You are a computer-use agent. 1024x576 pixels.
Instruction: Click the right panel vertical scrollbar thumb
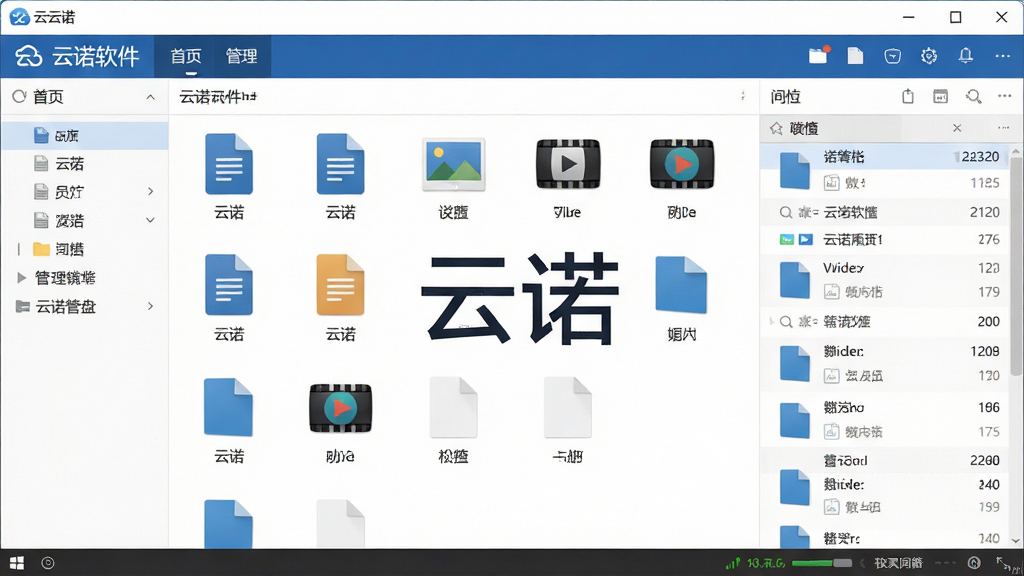(x=1016, y=266)
